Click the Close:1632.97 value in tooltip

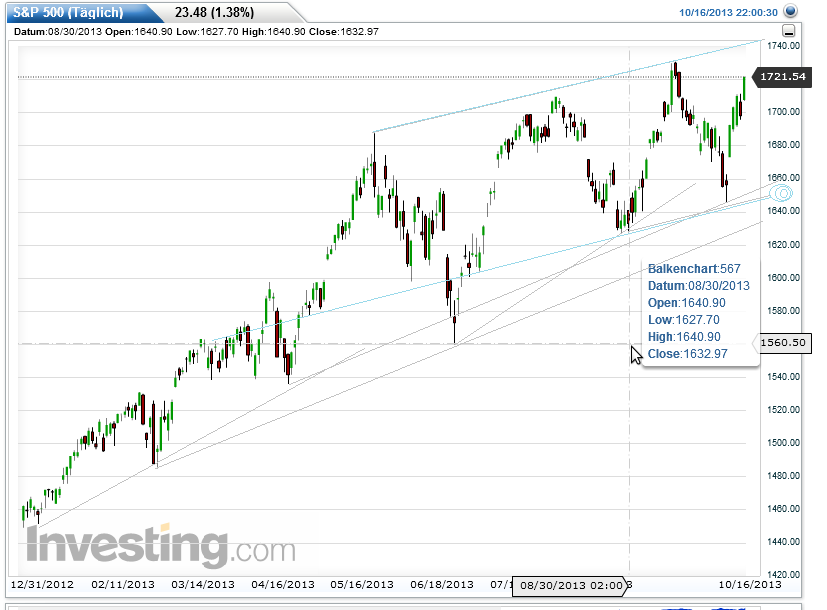coord(687,354)
